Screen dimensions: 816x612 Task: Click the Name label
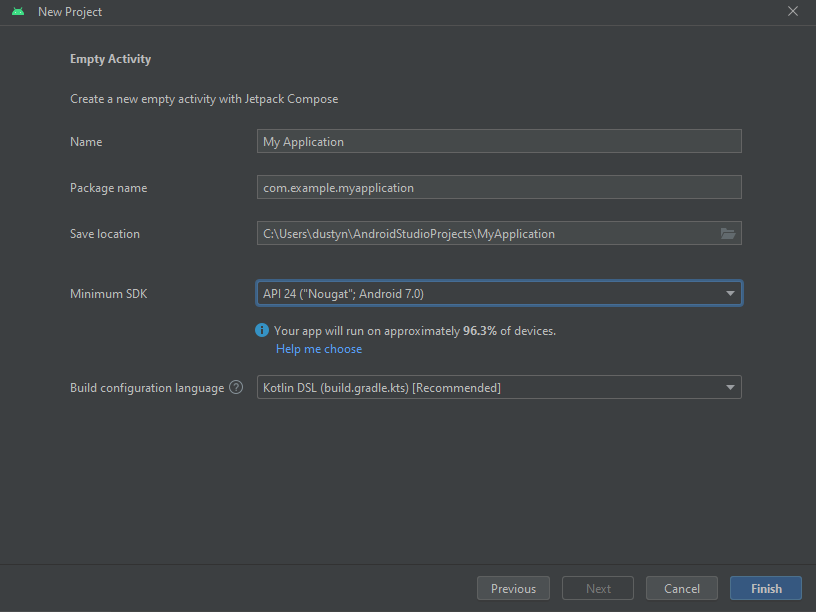86,142
